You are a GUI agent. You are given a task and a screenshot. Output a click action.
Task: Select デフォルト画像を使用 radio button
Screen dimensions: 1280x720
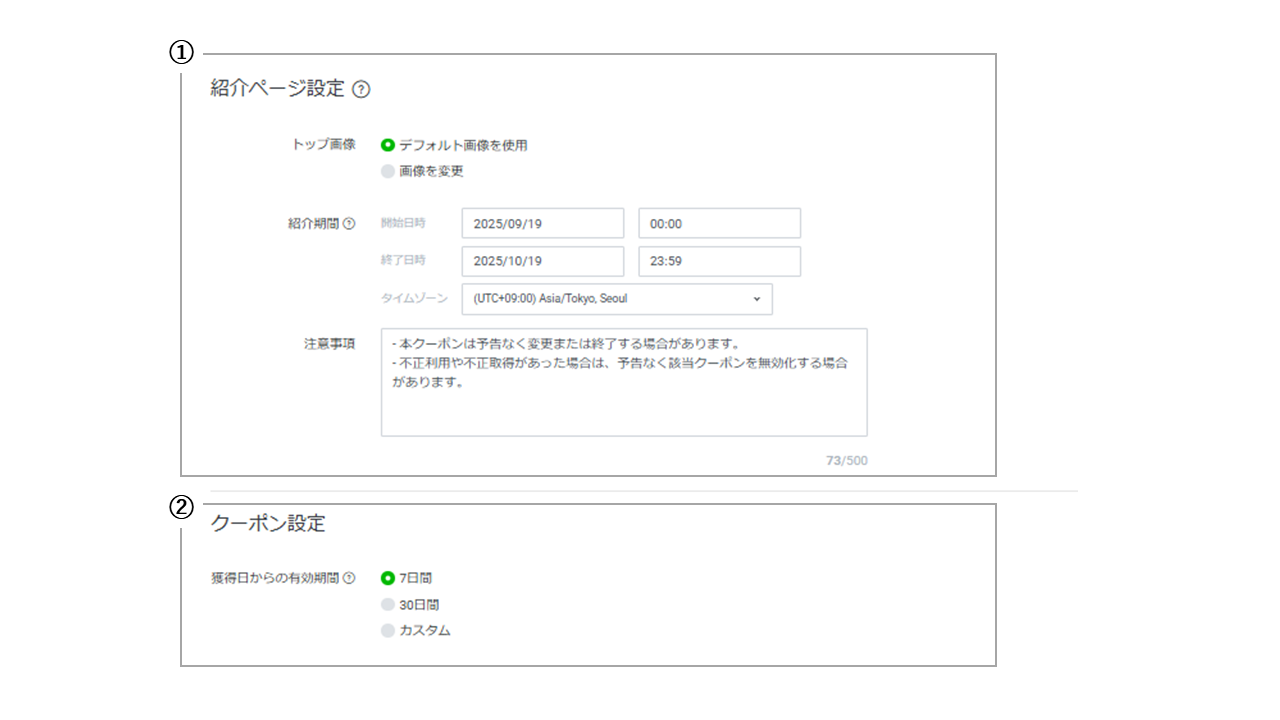click(x=388, y=145)
